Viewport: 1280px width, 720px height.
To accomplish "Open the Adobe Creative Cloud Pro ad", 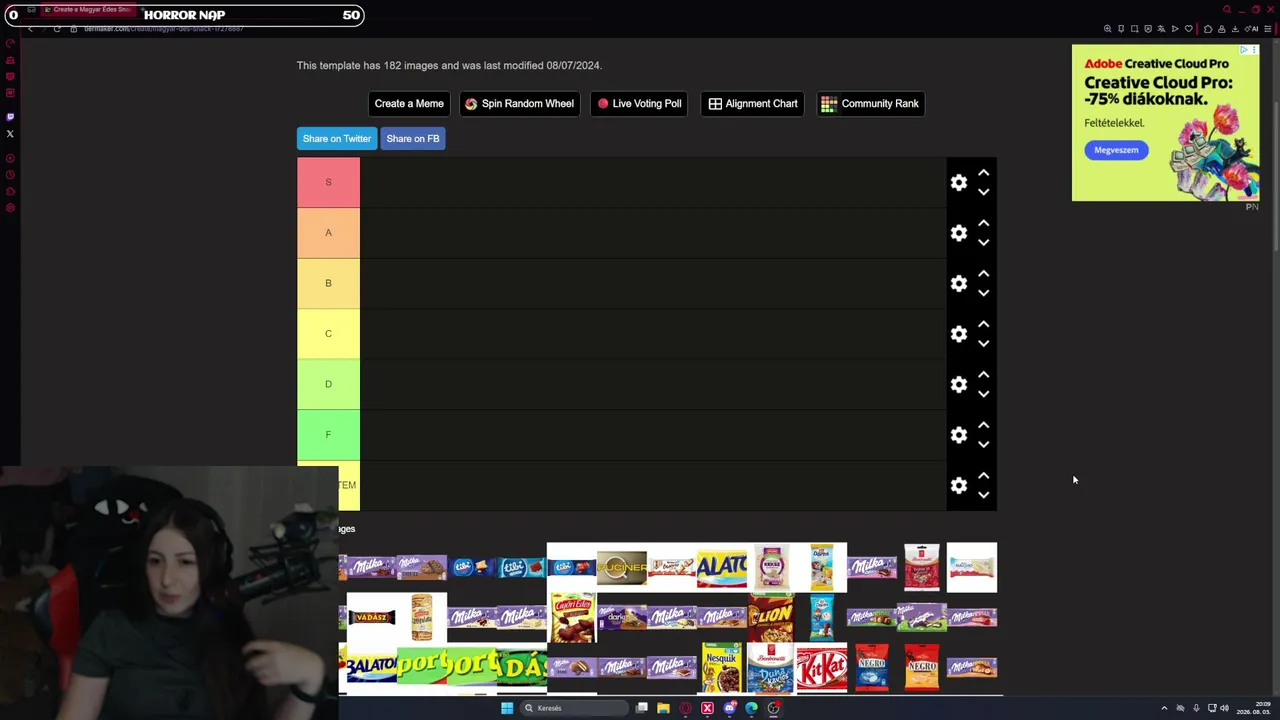I will pos(1165,123).
